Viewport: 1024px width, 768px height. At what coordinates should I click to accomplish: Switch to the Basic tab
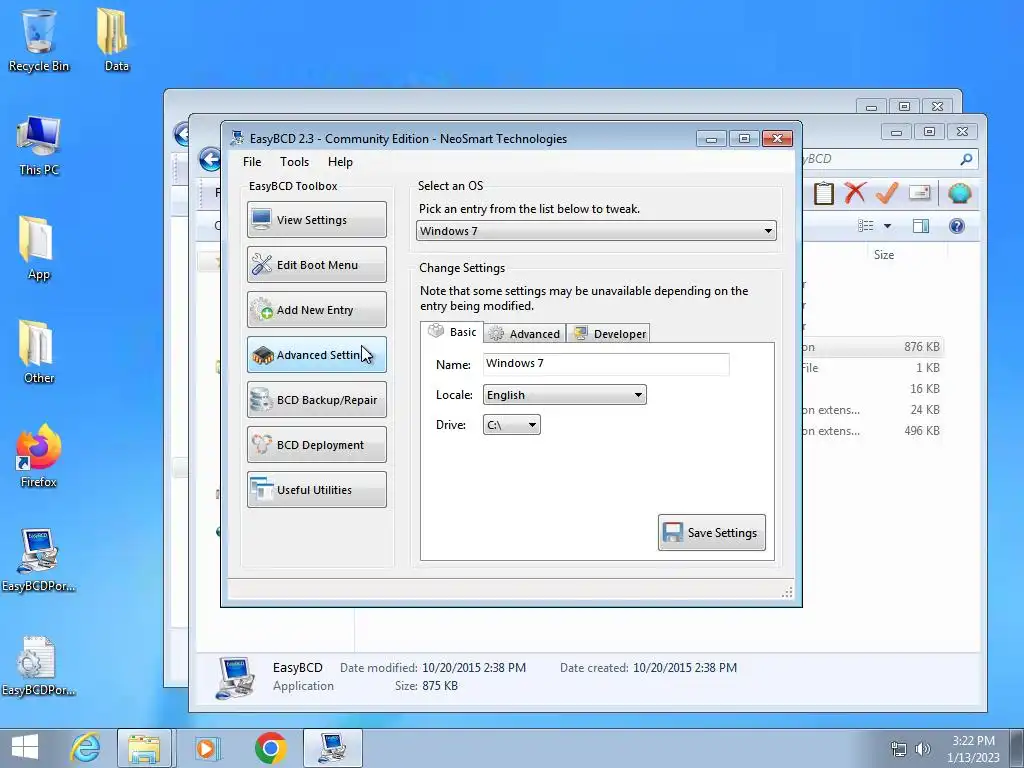pyautogui.click(x=452, y=332)
